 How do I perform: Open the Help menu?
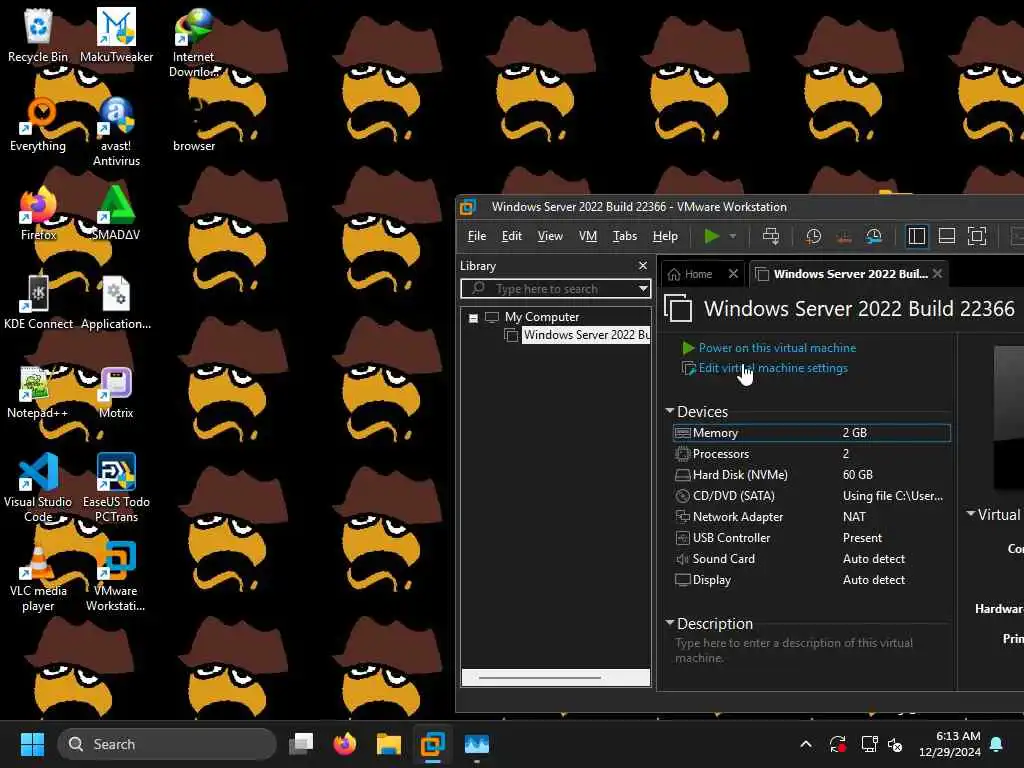point(665,236)
